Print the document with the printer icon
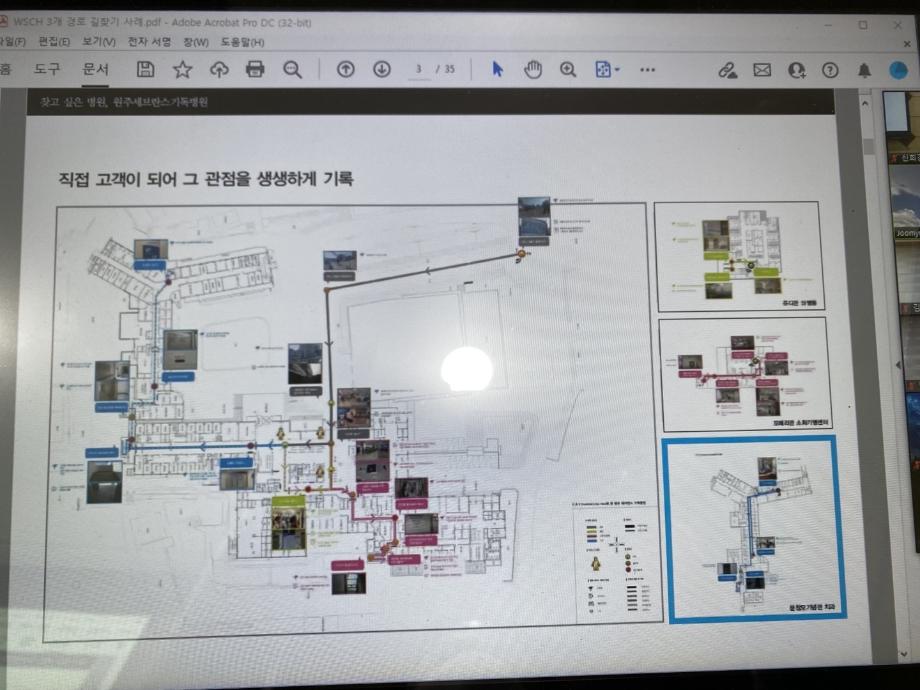 pos(255,69)
